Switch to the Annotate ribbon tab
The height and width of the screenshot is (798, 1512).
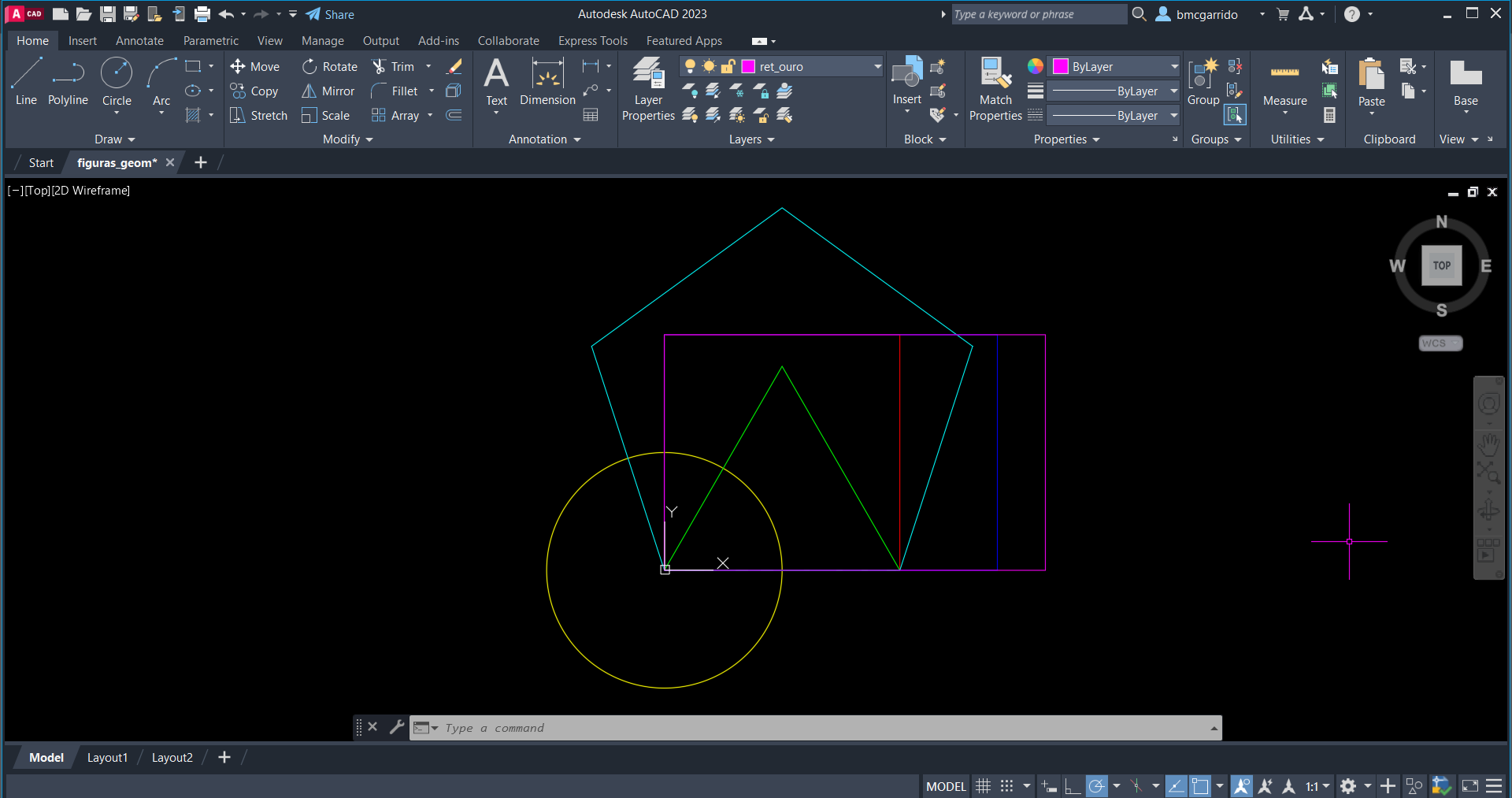coord(139,41)
